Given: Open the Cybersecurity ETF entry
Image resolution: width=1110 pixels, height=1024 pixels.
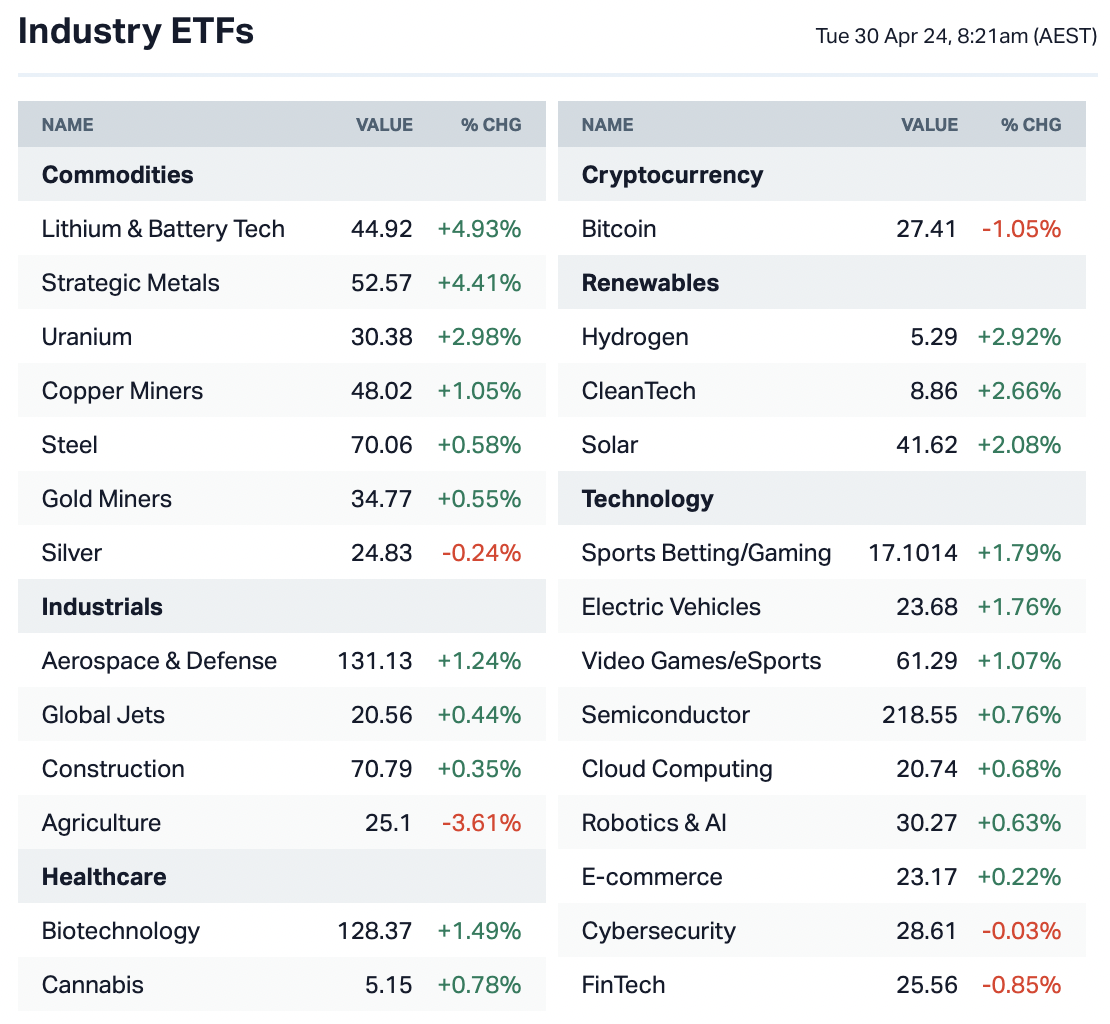Looking at the screenshot, I should [x=659, y=931].
